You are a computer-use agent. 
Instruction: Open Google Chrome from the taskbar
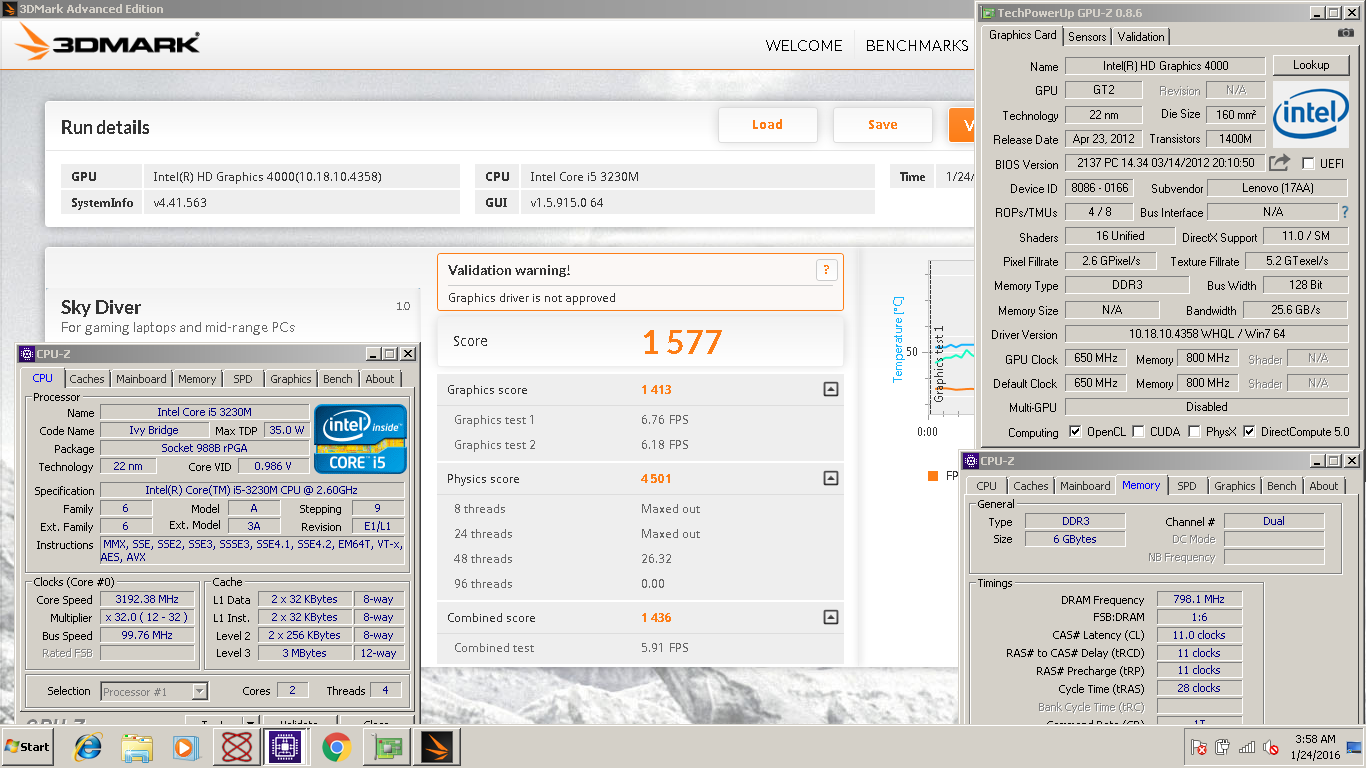pyautogui.click(x=336, y=747)
